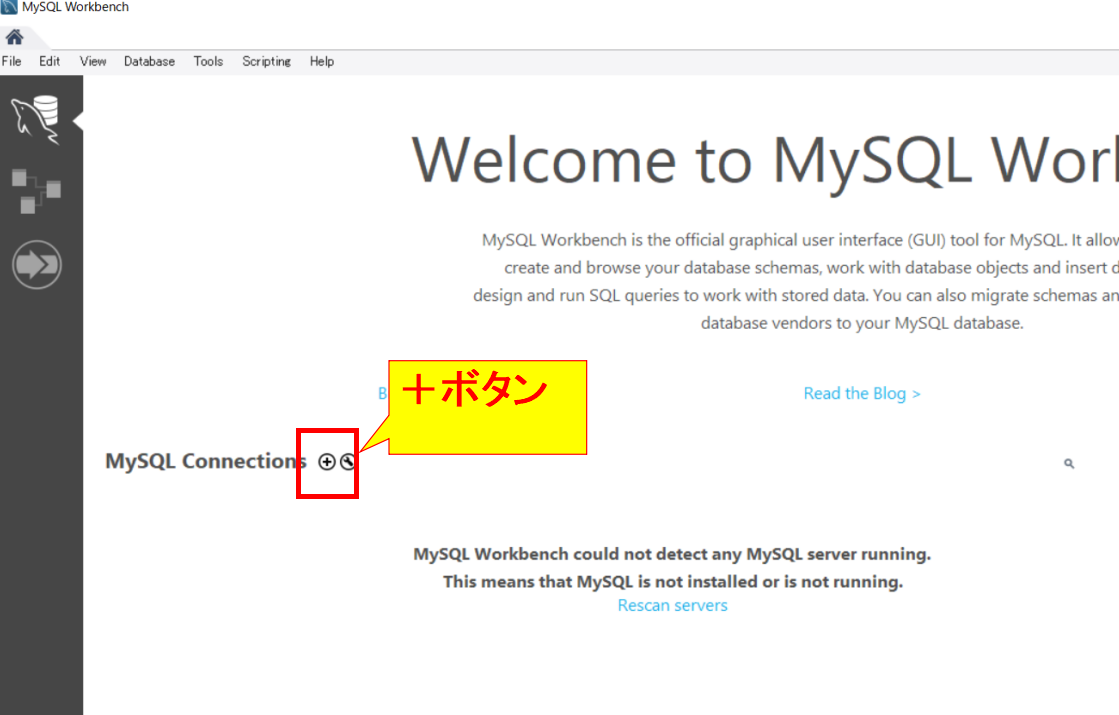Screen dimensions: 1119x715
Task: Open the View menu
Action: 93,61
